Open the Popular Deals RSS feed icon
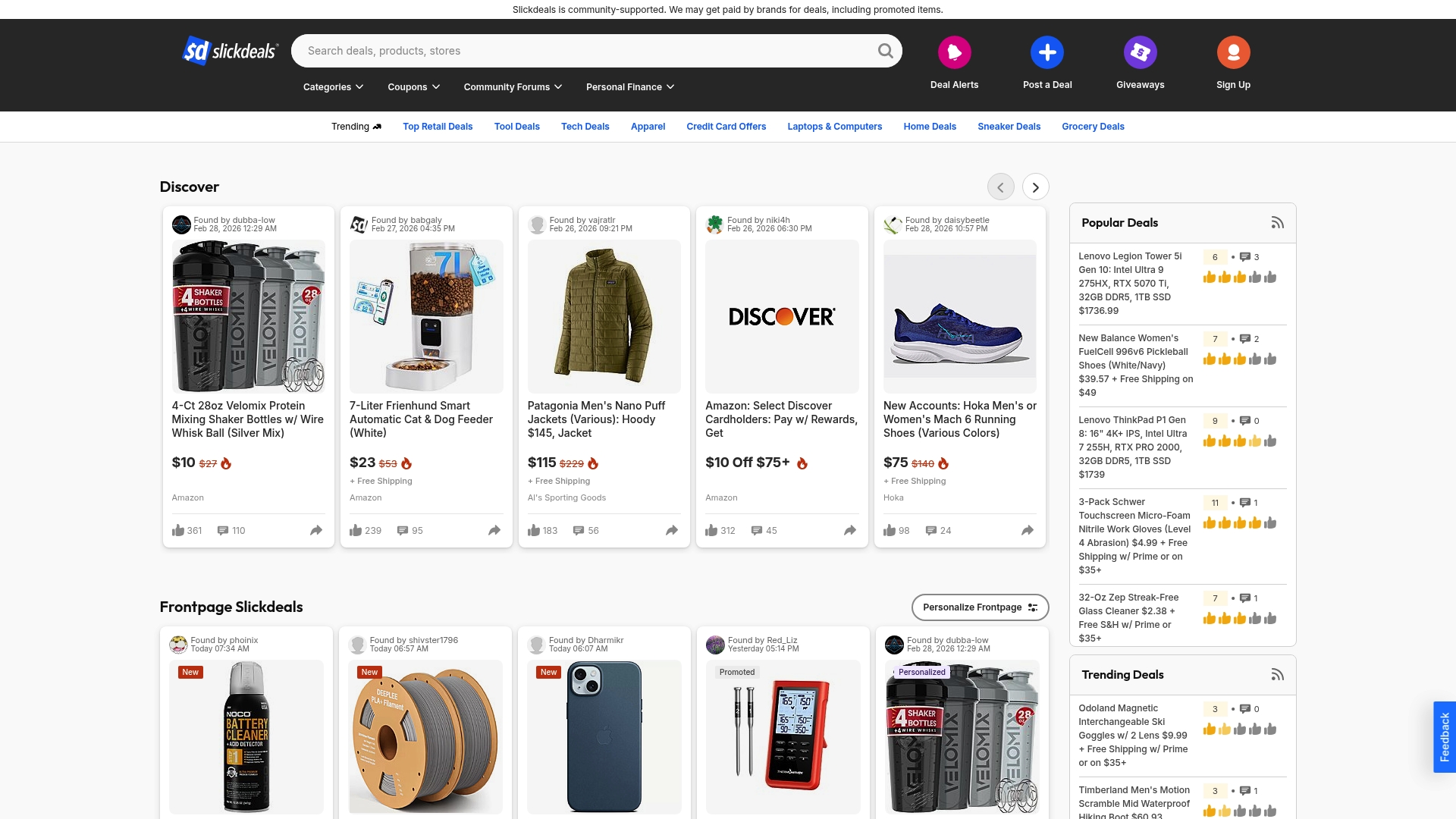 (x=1277, y=222)
